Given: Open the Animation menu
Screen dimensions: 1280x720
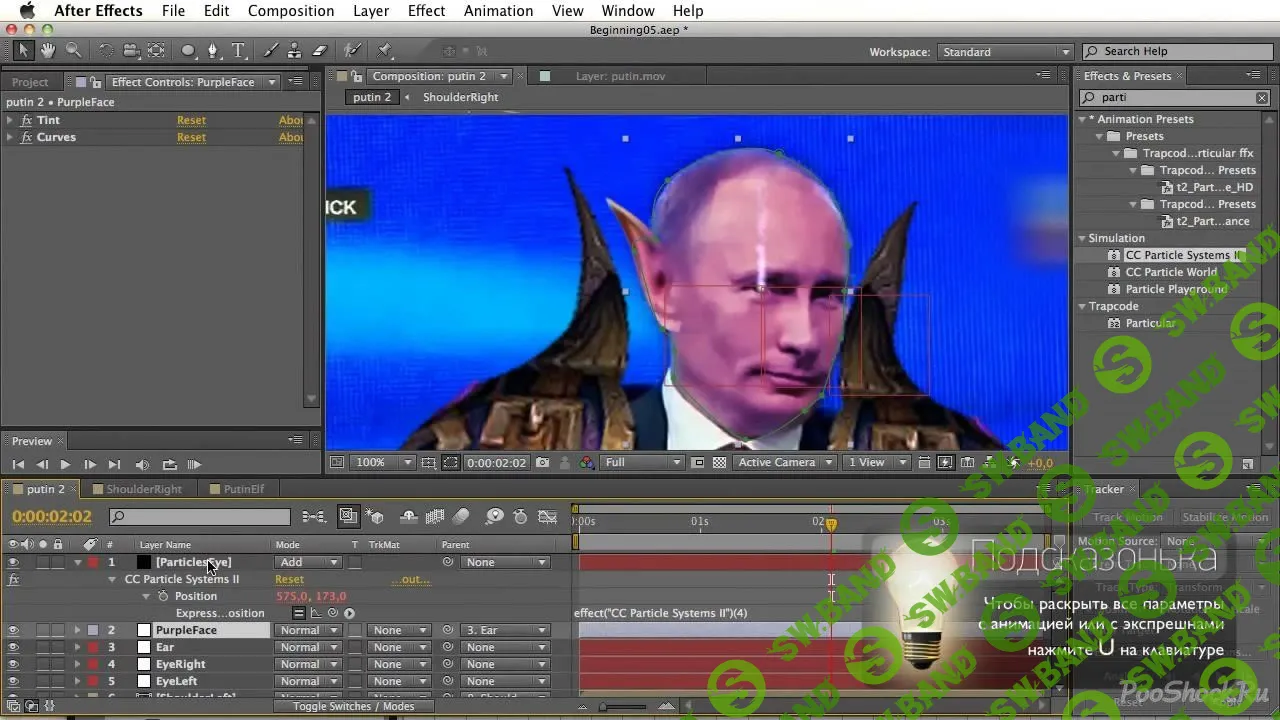Looking at the screenshot, I should pyautogui.click(x=498, y=11).
